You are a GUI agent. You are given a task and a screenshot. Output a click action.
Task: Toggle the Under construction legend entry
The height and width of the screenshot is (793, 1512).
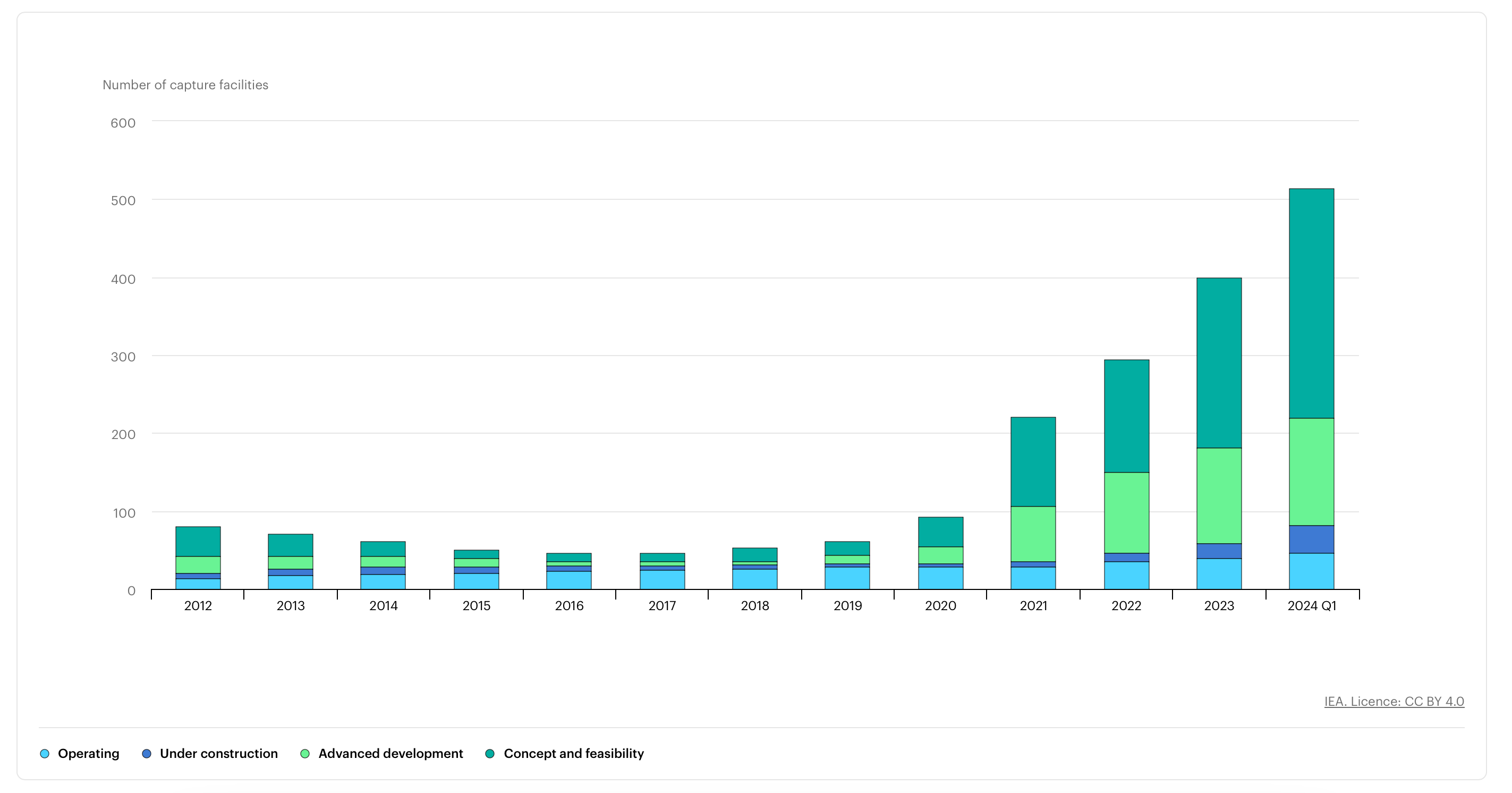tap(218, 754)
